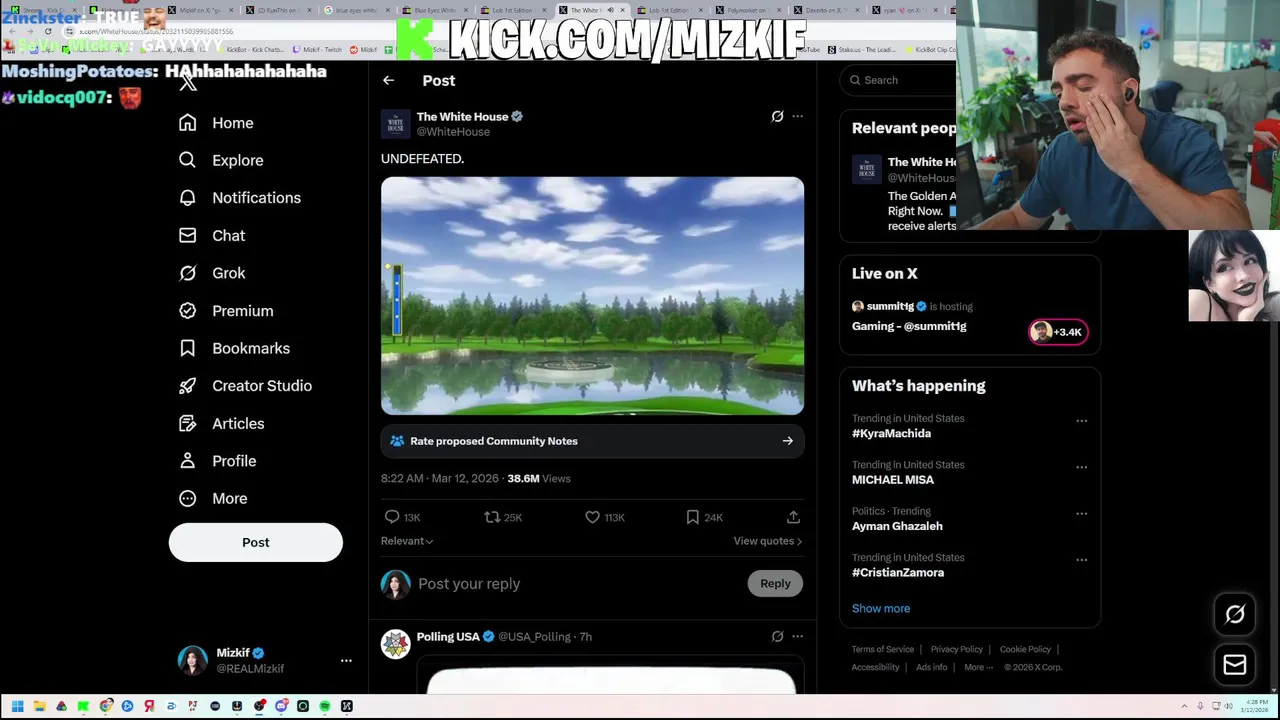1280x720 pixels.
Task: Click the Profile person icon
Action: 187,461
